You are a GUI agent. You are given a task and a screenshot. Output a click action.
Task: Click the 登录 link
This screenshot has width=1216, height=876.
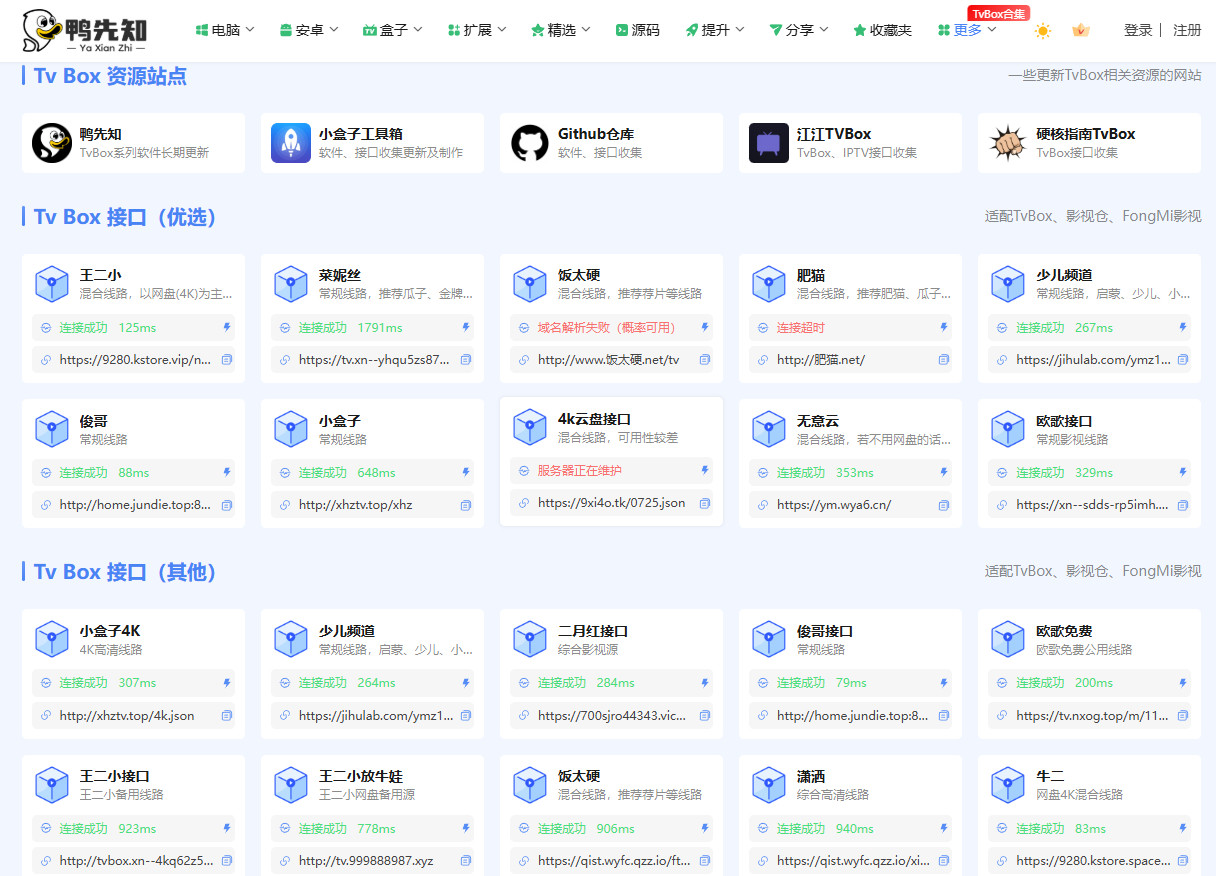point(1138,30)
